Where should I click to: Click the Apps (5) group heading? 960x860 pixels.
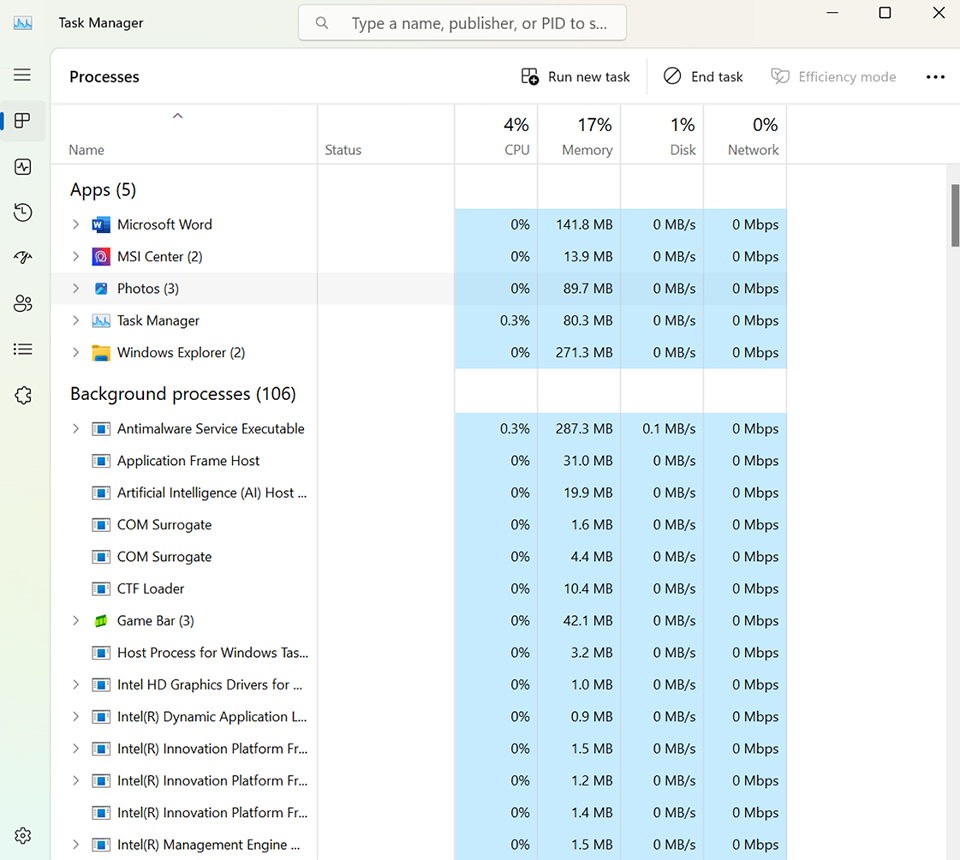pos(103,190)
